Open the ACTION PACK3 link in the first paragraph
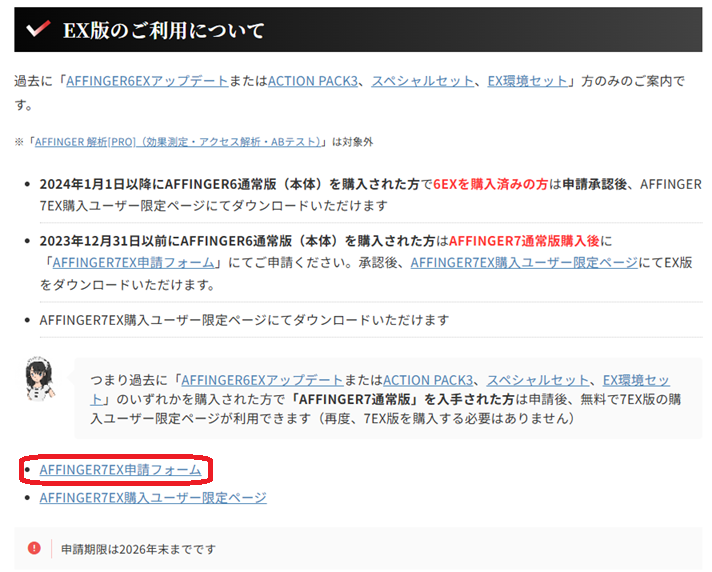The height and width of the screenshot is (572, 712). (x=313, y=81)
